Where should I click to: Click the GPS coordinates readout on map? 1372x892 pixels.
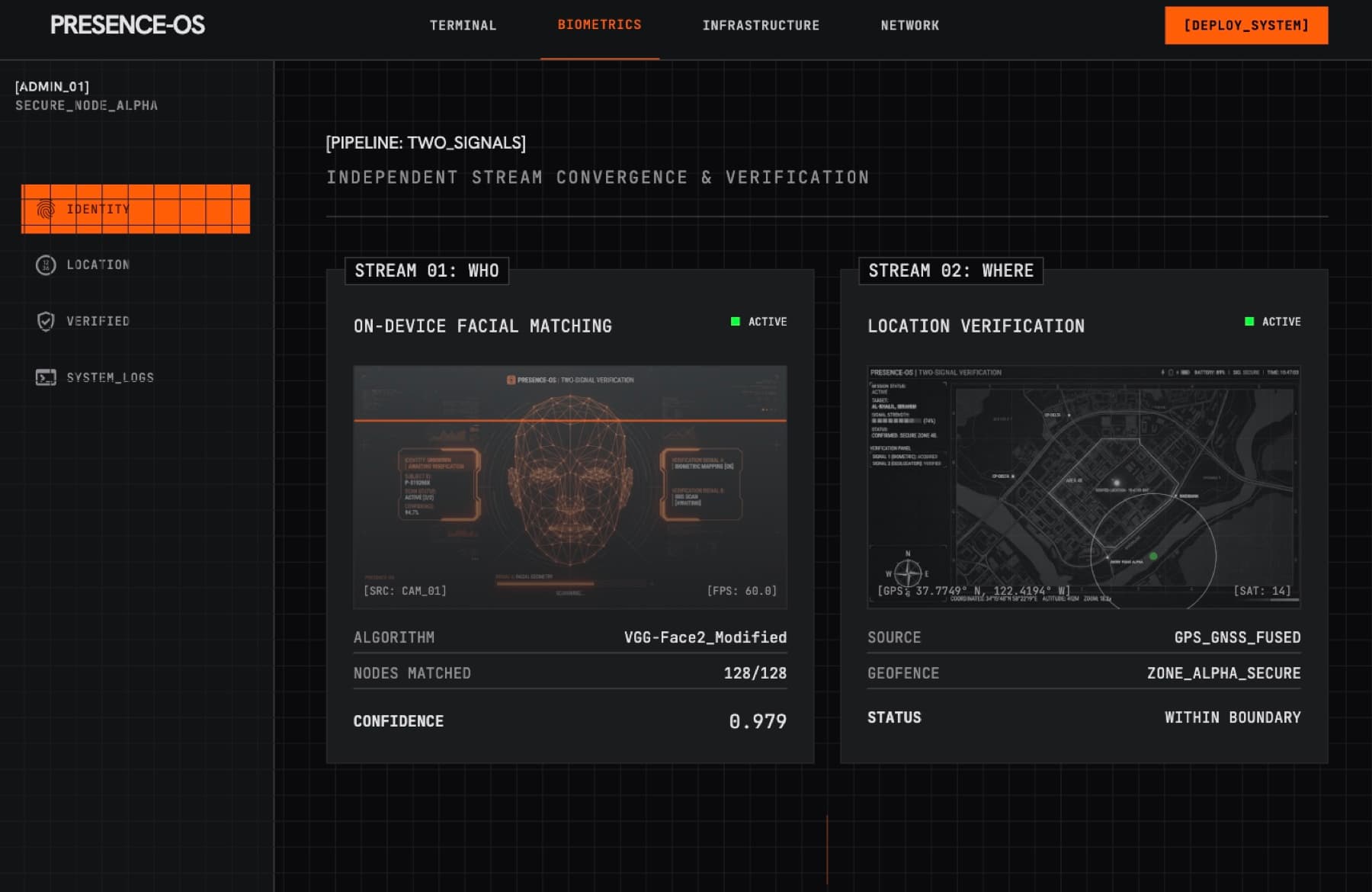(x=973, y=591)
